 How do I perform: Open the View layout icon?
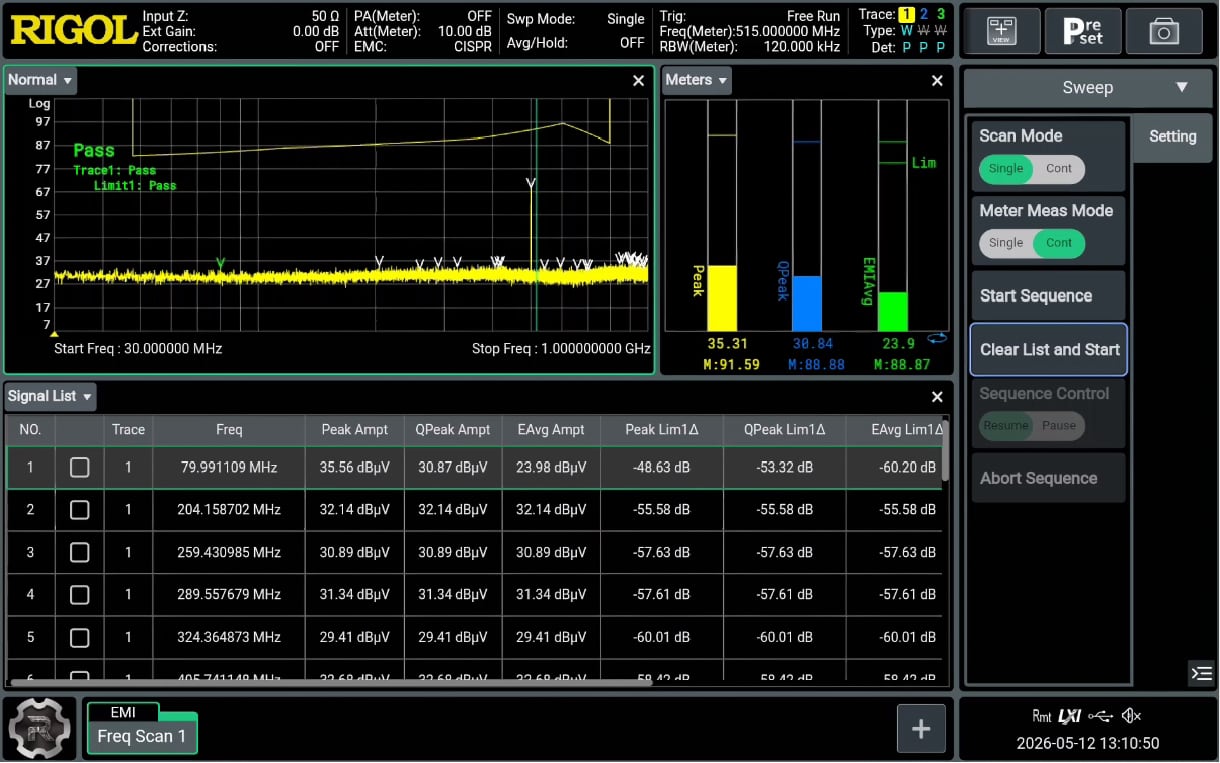(x=1000, y=31)
